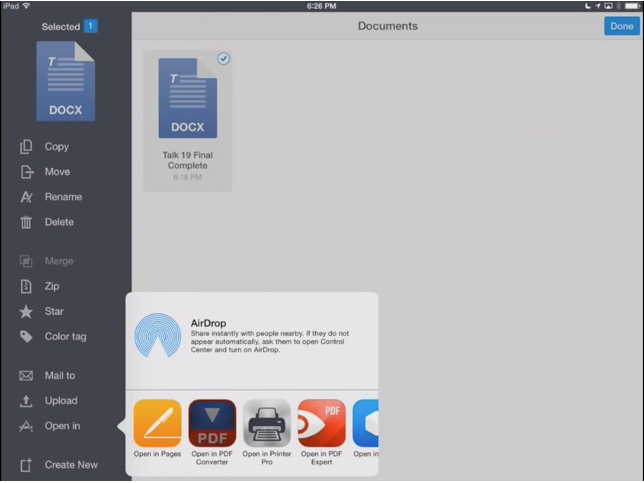This screenshot has width=644, height=483.
Task: Tap the Zip archive icon
Action: (x=26, y=286)
